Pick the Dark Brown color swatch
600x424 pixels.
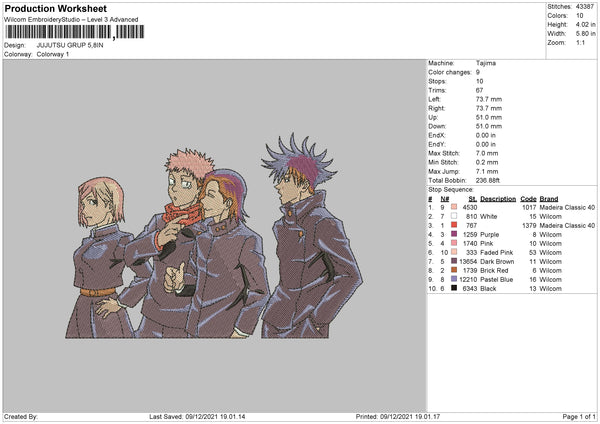click(454, 261)
